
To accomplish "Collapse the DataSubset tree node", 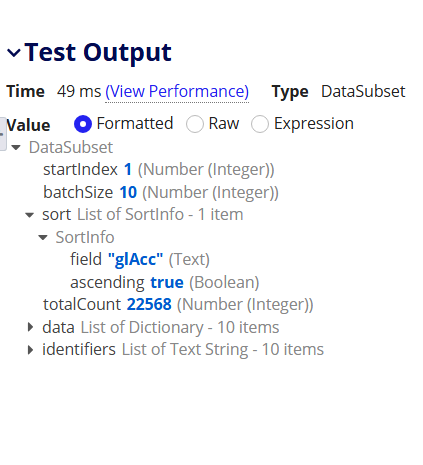I will (16, 147).
